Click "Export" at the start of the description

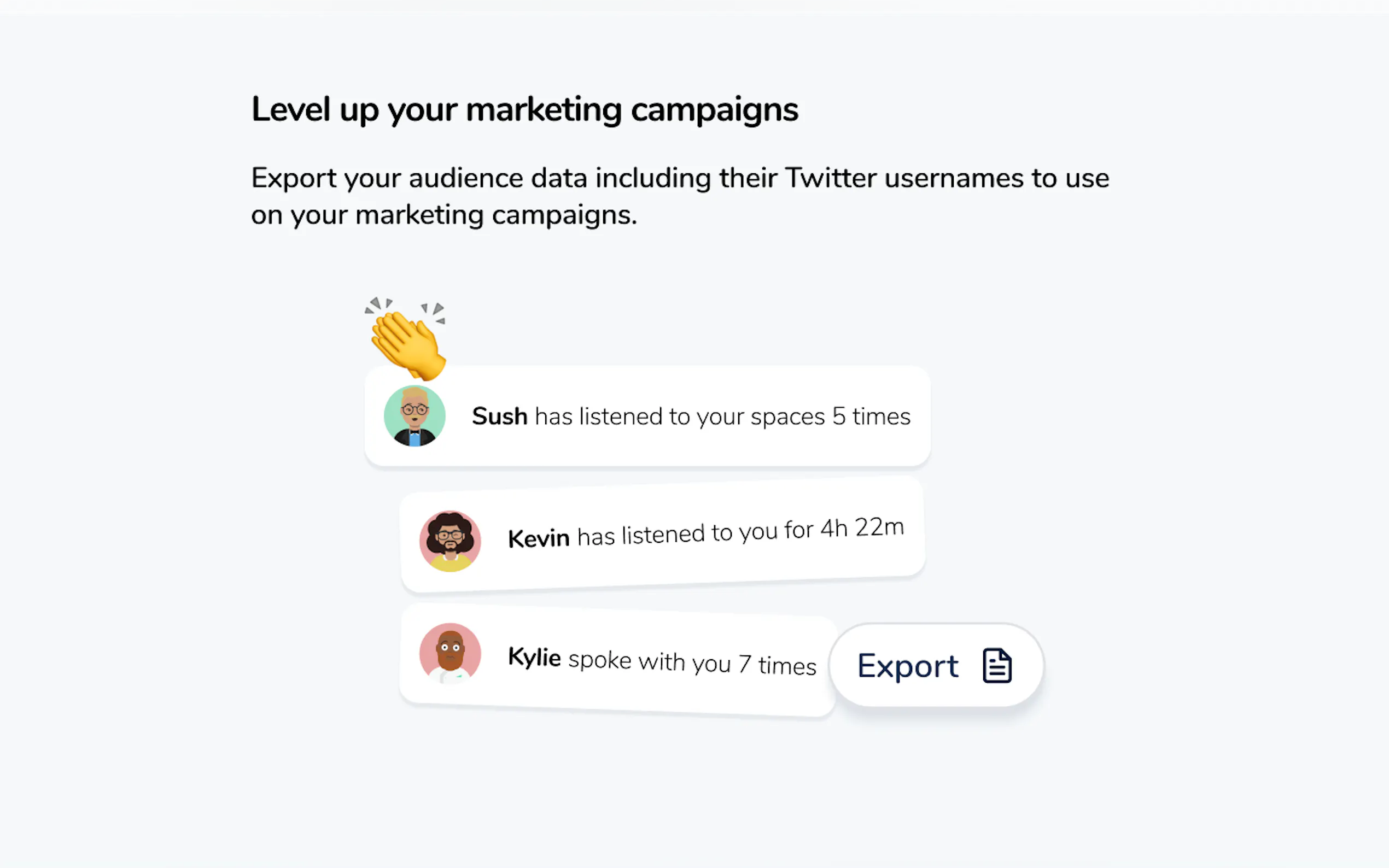pyautogui.click(x=294, y=178)
